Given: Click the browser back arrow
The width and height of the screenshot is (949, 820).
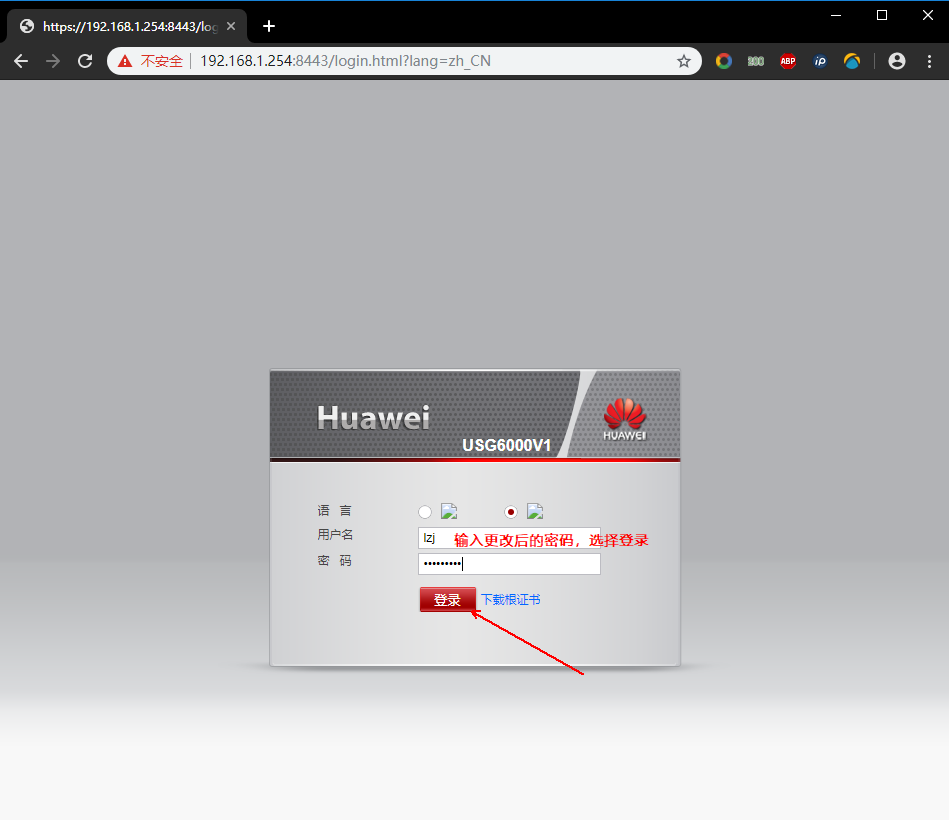Looking at the screenshot, I should click(x=21, y=61).
